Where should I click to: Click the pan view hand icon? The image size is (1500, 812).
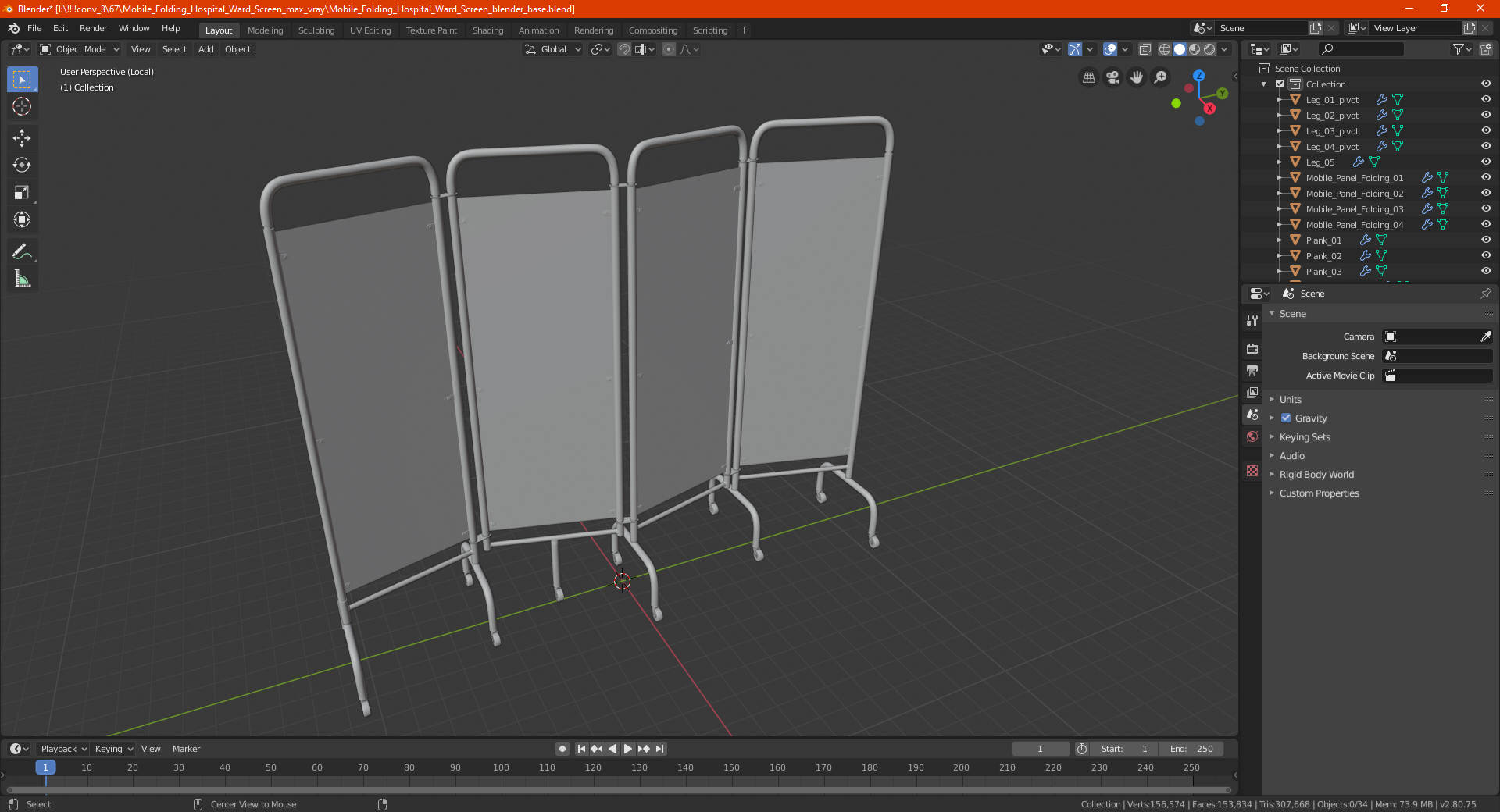click(1137, 77)
